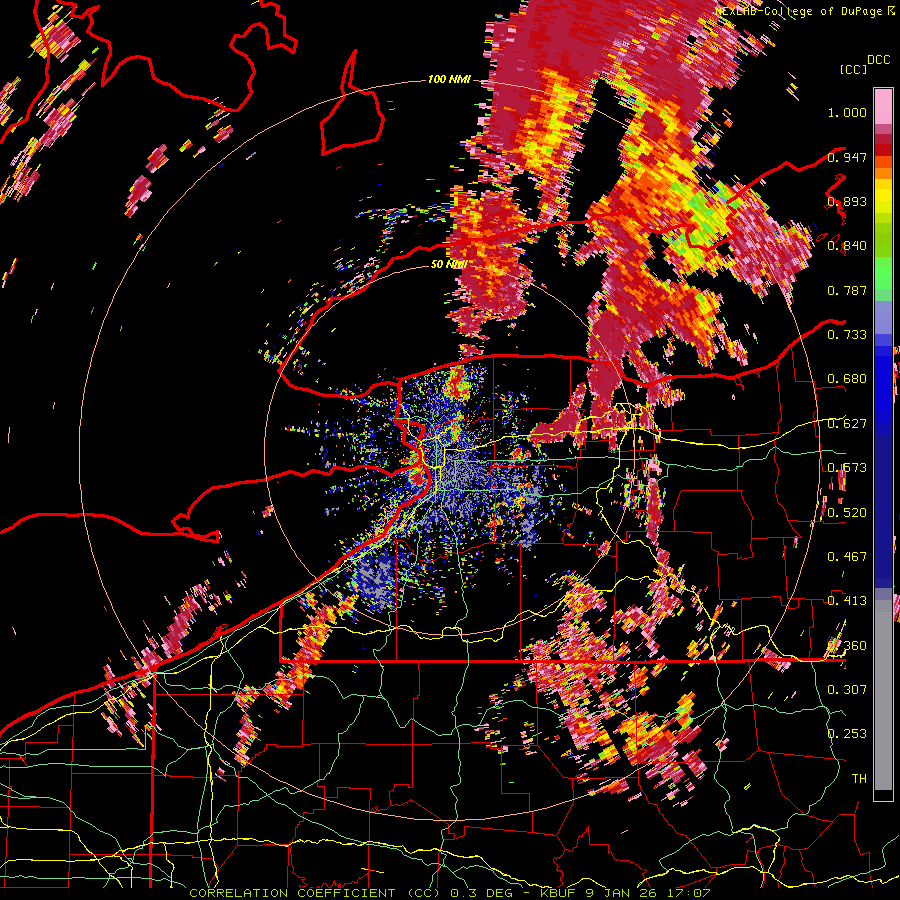Click the 0.893 scale value
This screenshot has height=900, width=900.
(x=847, y=201)
